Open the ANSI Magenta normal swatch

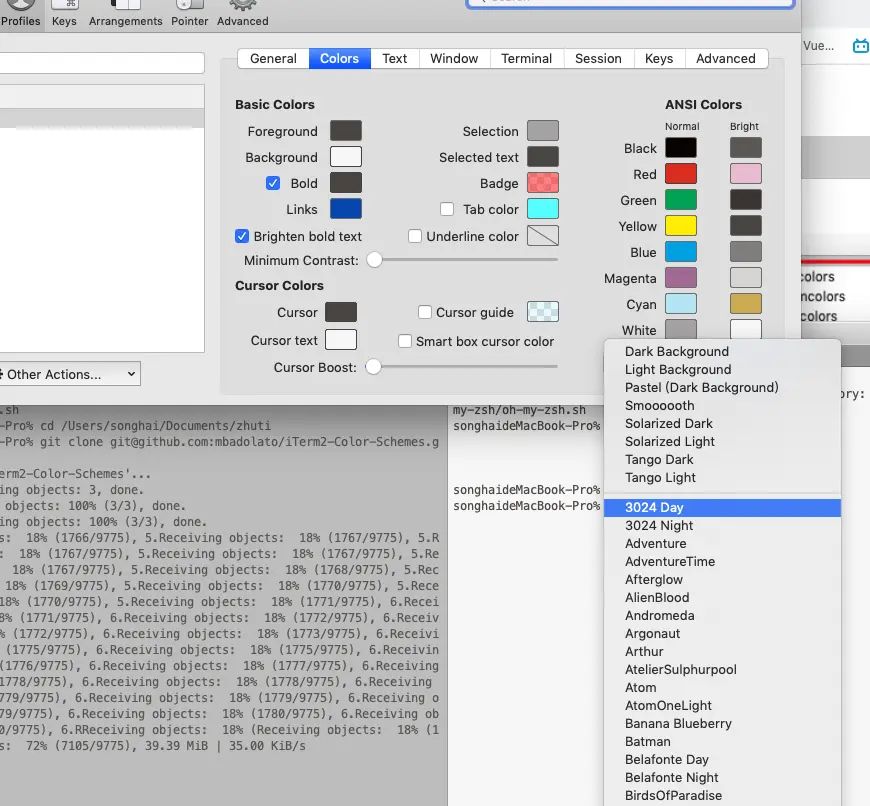[681, 277]
